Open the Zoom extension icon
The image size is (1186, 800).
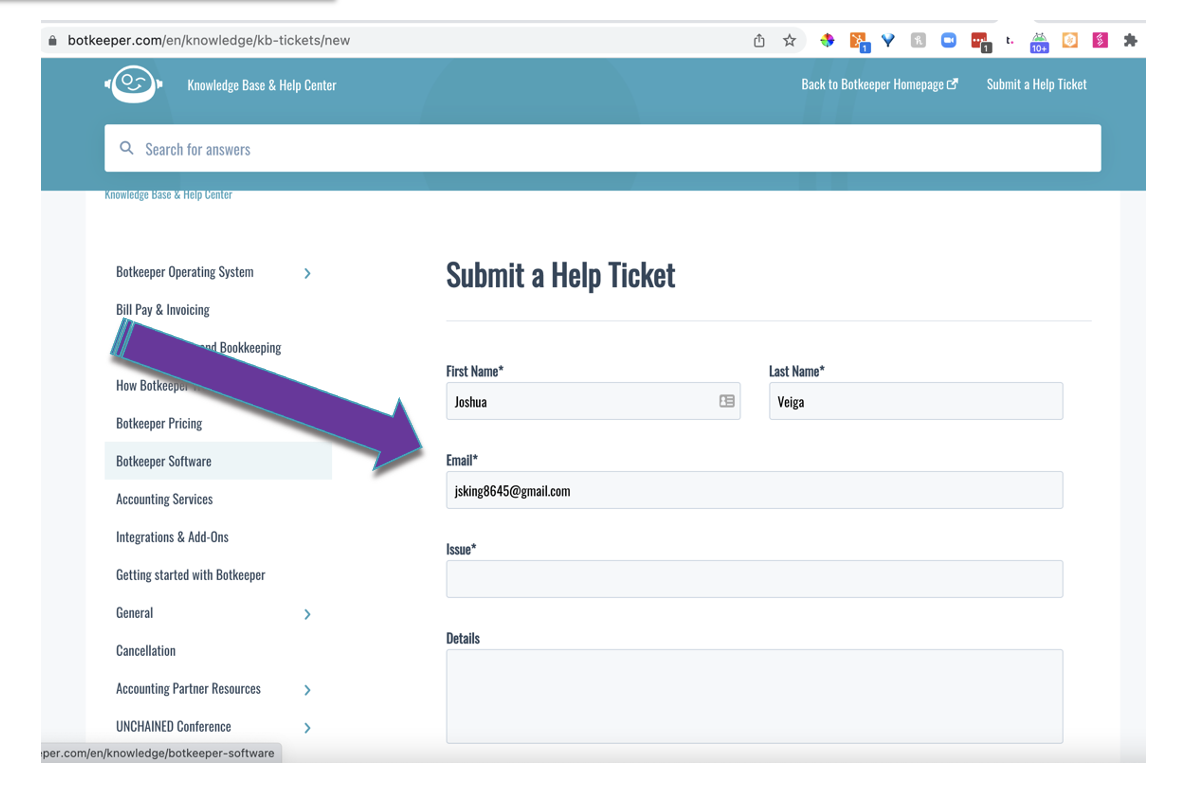click(948, 41)
